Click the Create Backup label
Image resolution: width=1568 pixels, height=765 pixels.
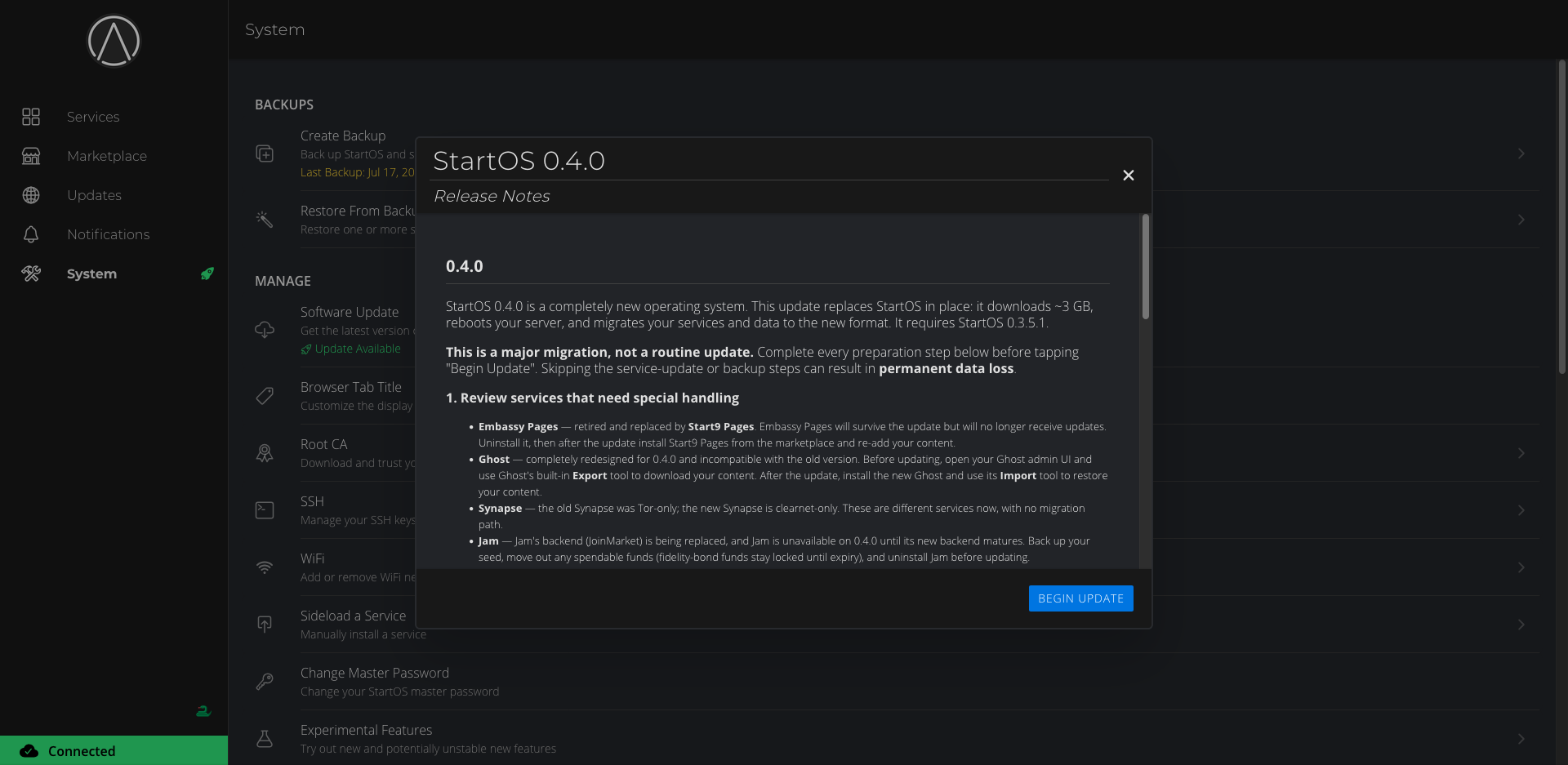coord(343,136)
